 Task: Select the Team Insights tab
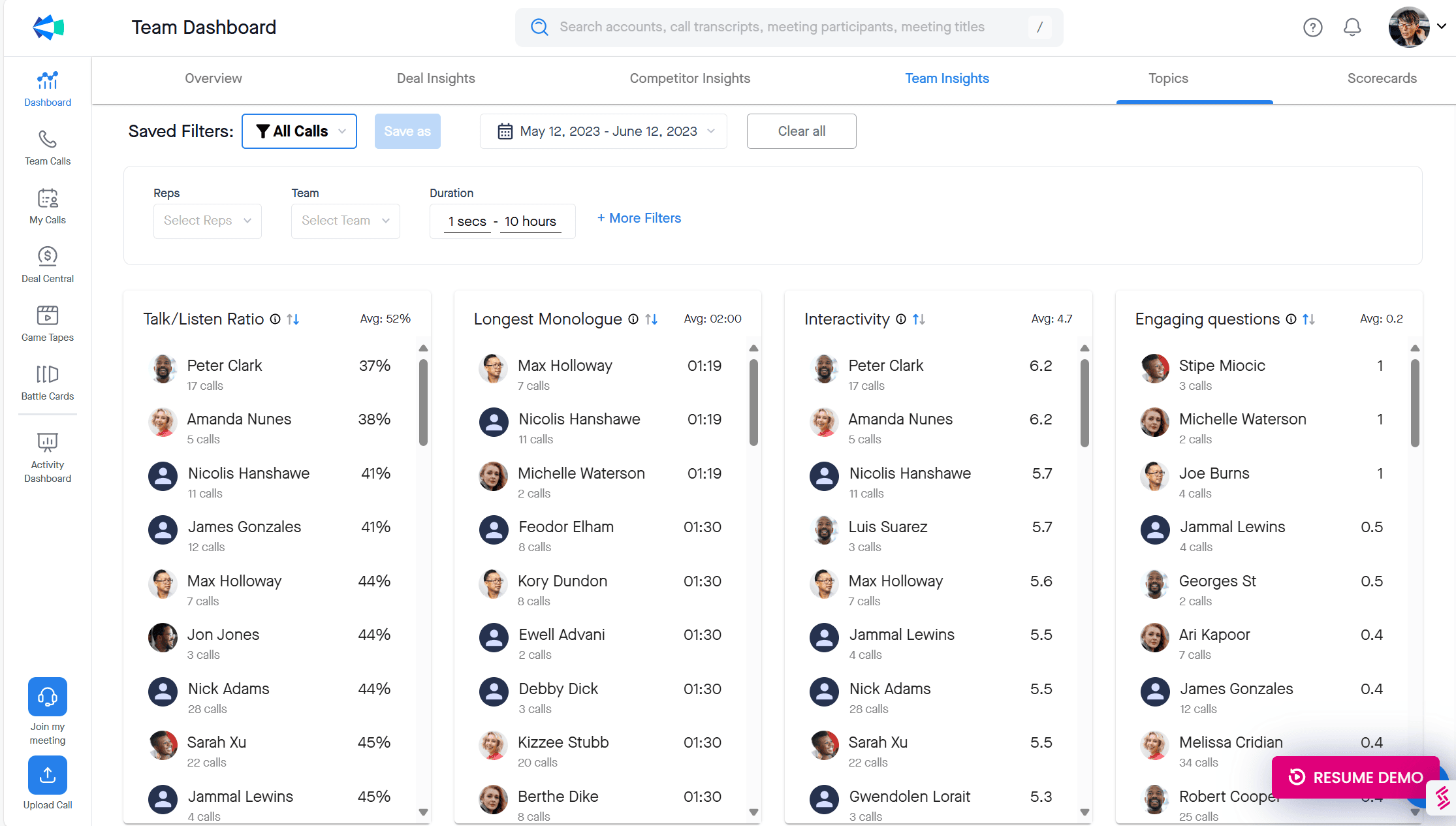tap(947, 78)
